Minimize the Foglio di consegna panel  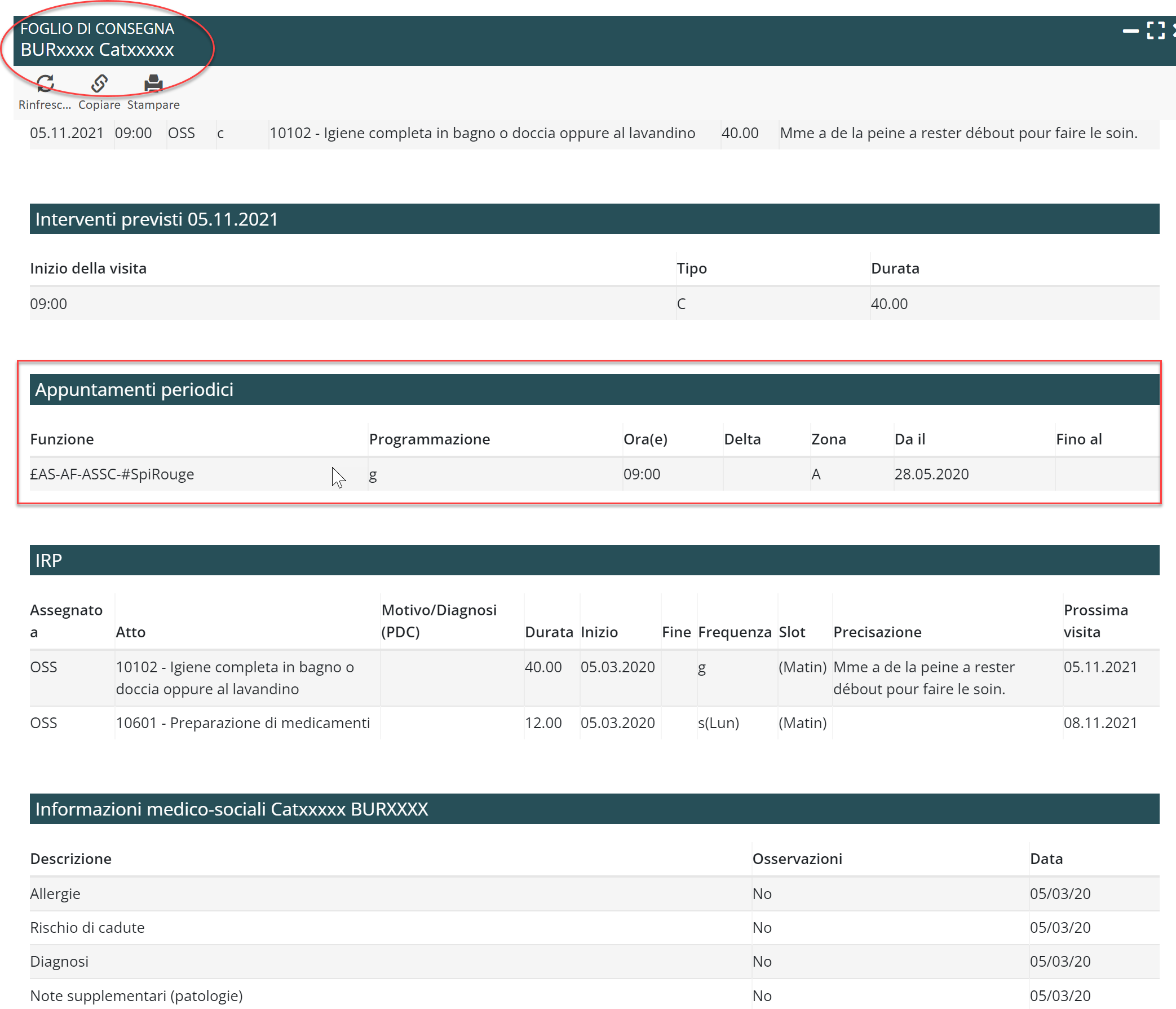(x=1130, y=30)
